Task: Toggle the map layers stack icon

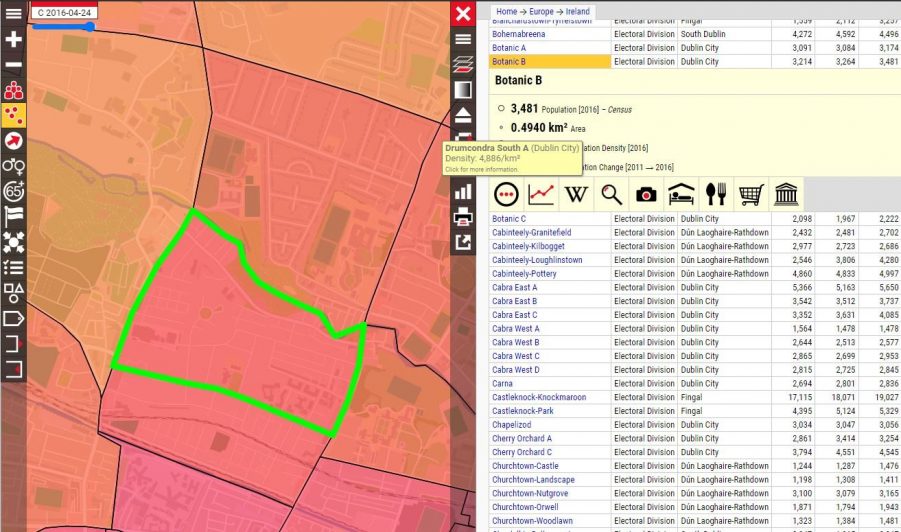Action: click(x=463, y=64)
